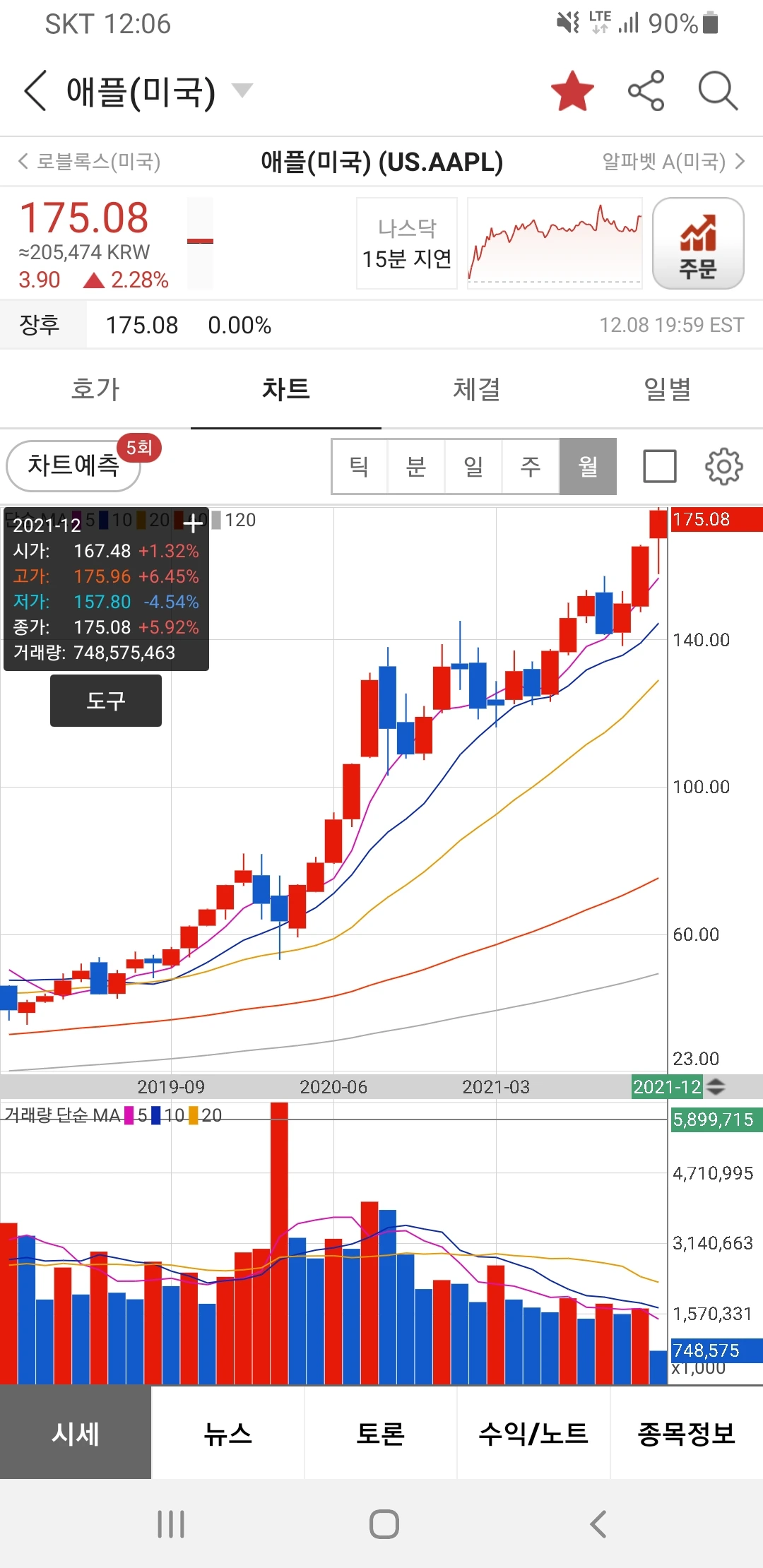Viewport: 763px width, 1568px height.
Task: Tap the back arrow in header
Action: coord(35,90)
